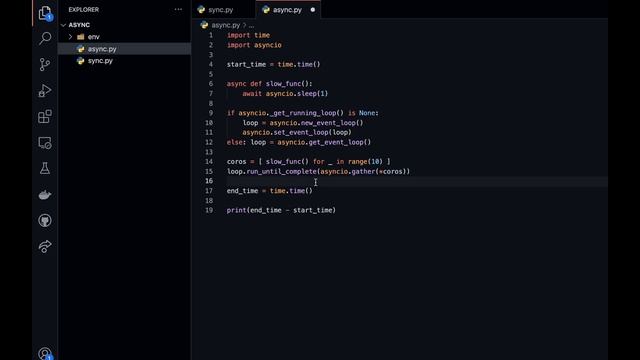This screenshot has height=360, width=640.
Task: Click line number 16 in gutter
Action: pyautogui.click(x=209, y=181)
